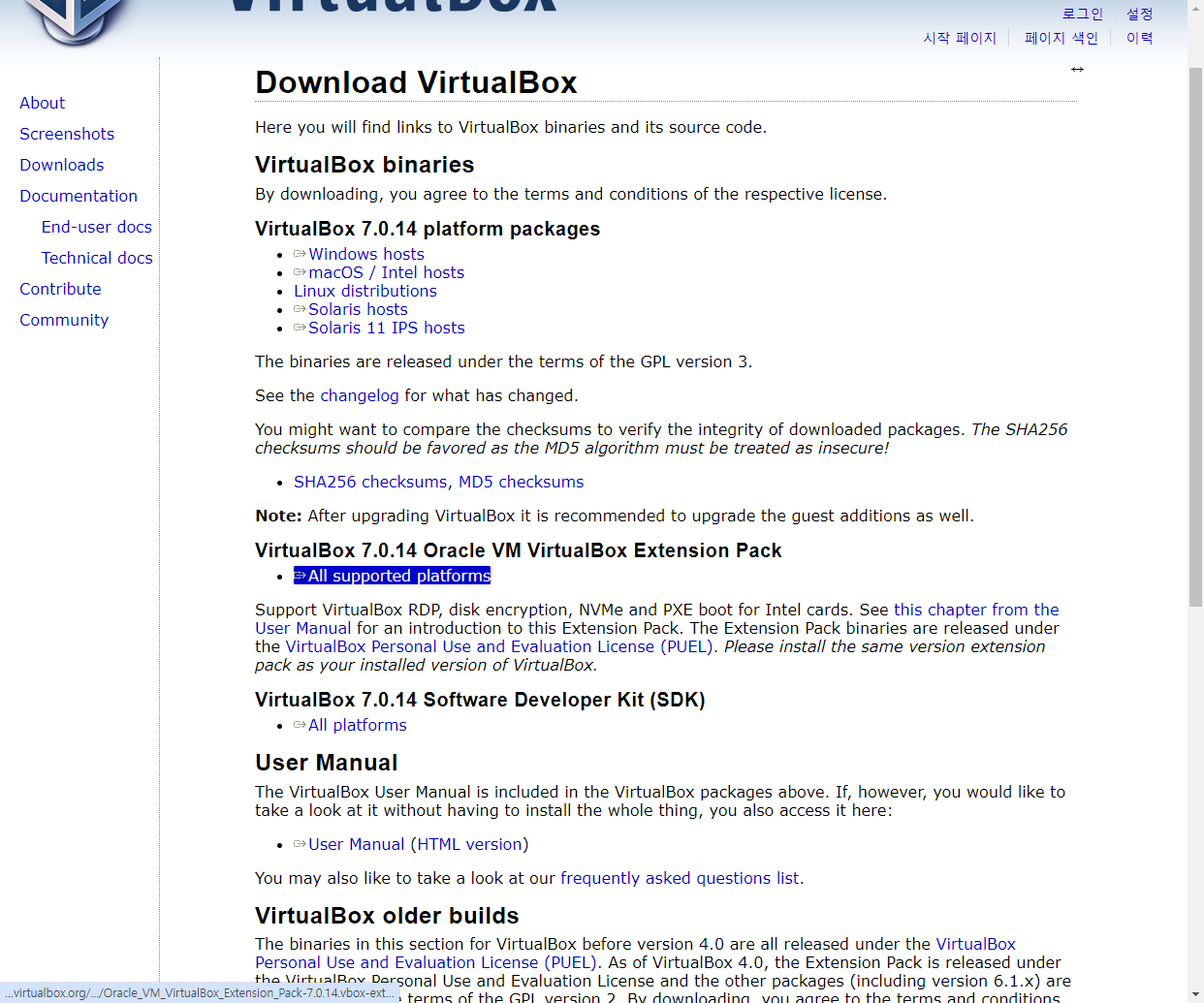Download SDK All platforms link
Viewport: 1204px width, 1003px height.
350,725
